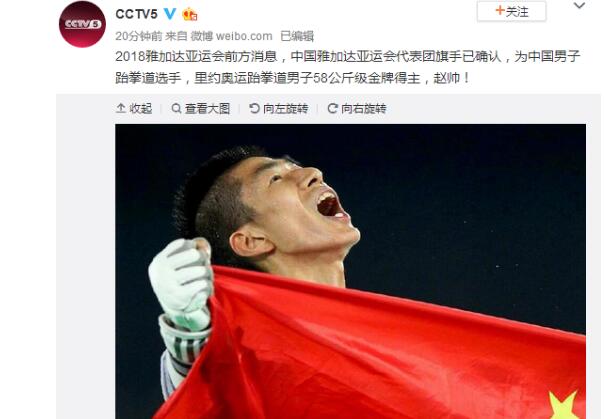
Task: Rotate the photo with 向左旋转
Action: pos(279,109)
